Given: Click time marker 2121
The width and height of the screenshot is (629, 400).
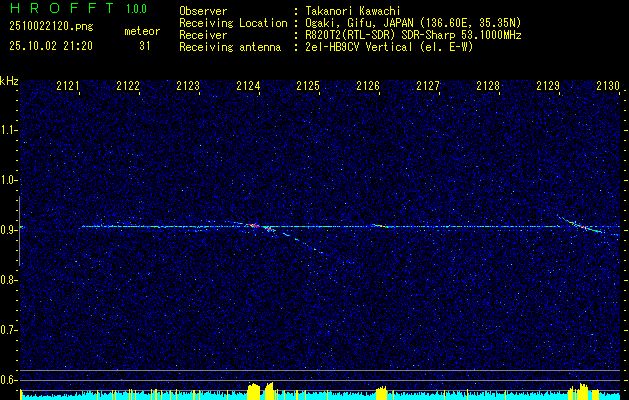Looking at the screenshot, I should click(68, 85).
